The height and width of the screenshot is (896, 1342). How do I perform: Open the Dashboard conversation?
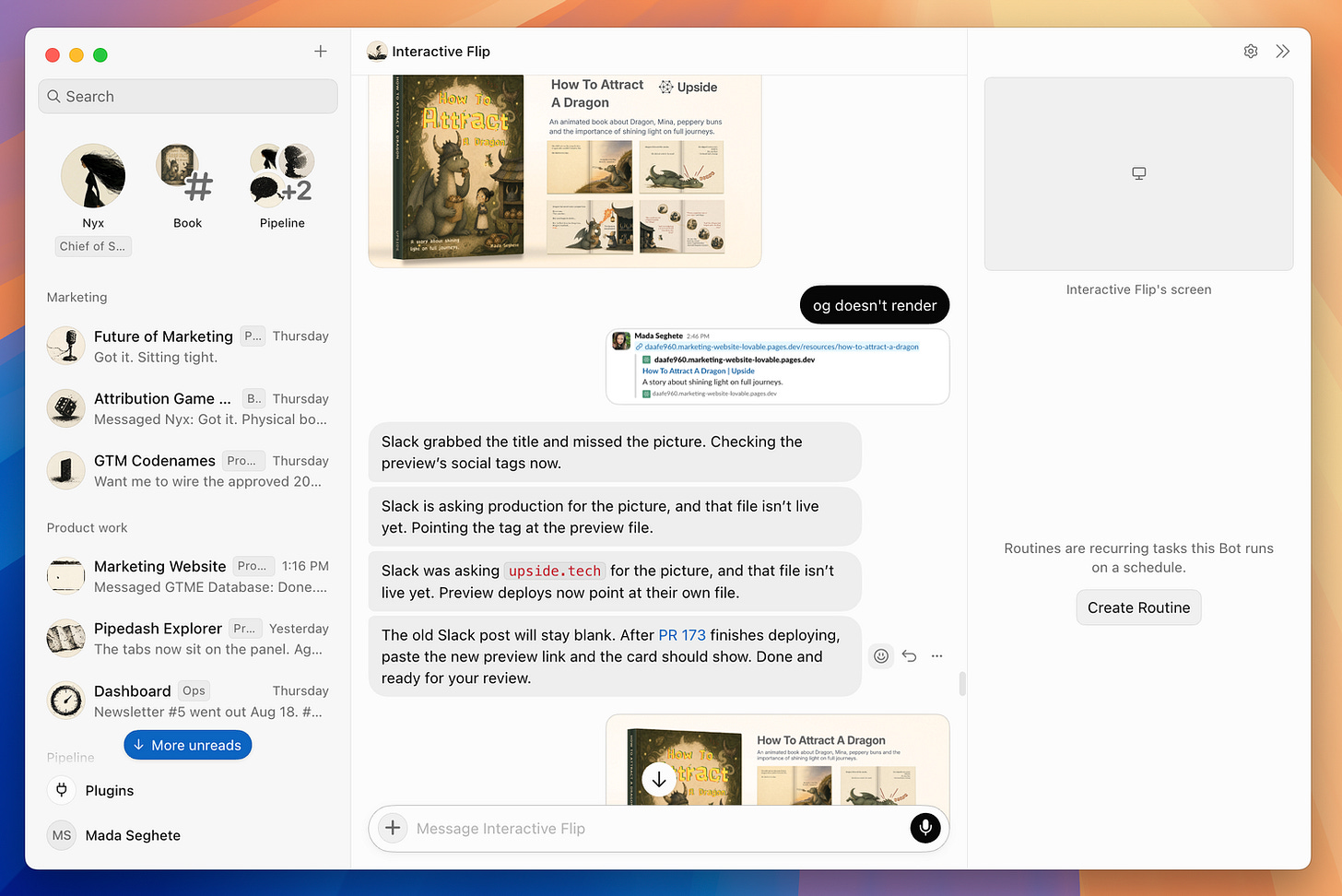pos(188,701)
